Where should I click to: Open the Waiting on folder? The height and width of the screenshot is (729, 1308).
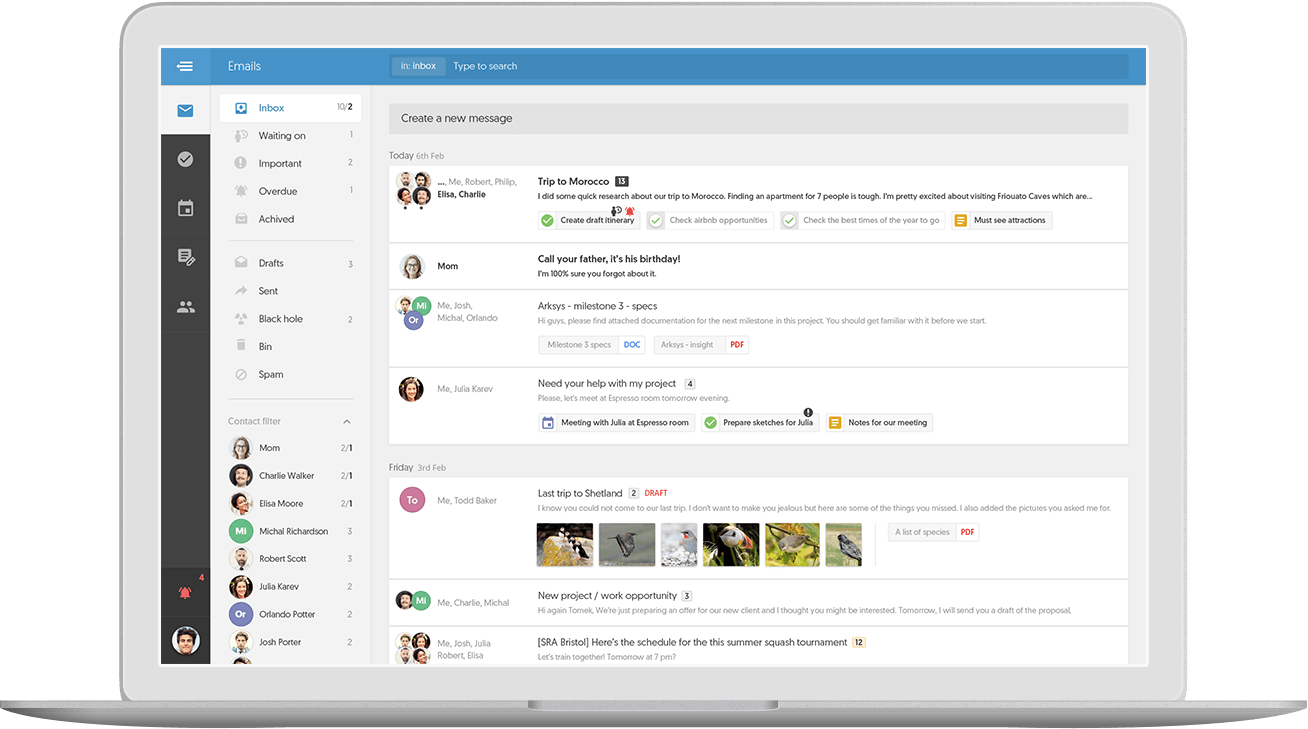pos(290,136)
